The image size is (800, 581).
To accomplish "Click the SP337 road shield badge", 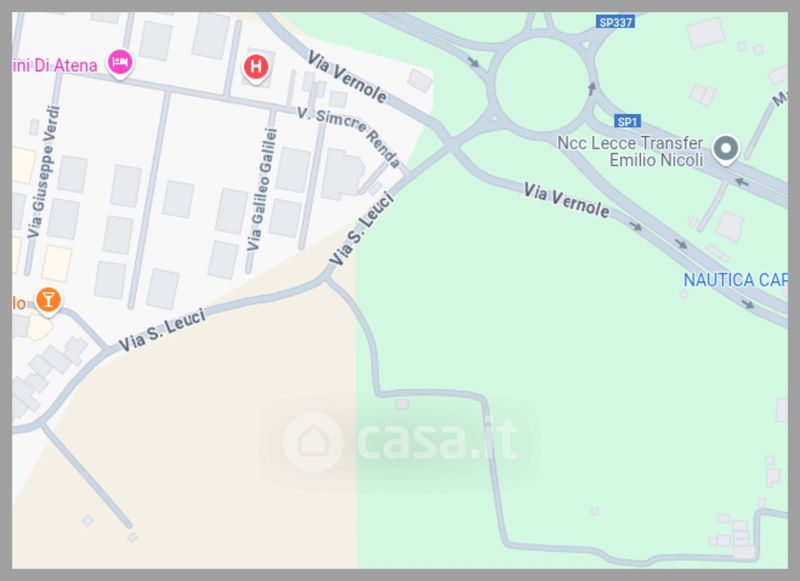I will tap(615, 22).
